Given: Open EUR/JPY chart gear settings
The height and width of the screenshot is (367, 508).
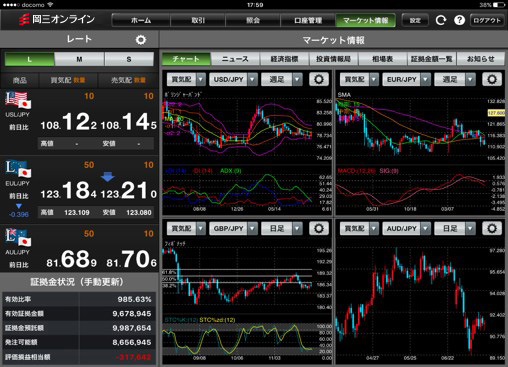Looking at the screenshot, I should [x=492, y=79].
